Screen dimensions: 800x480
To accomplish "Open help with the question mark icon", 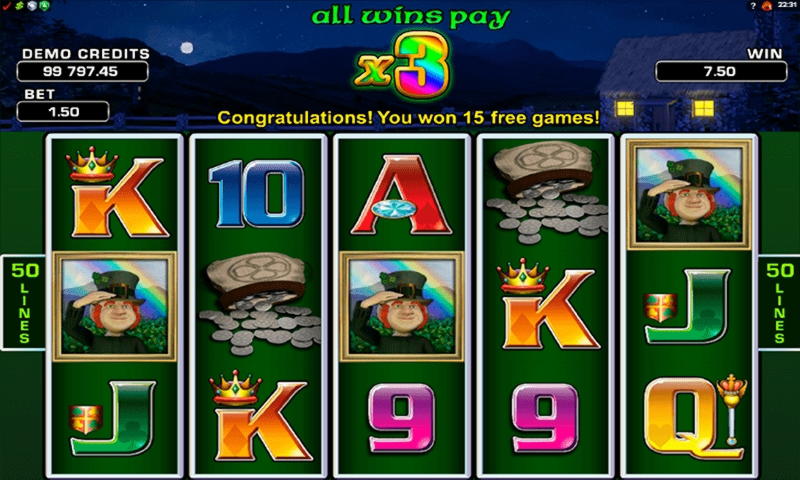I will pos(753,6).
